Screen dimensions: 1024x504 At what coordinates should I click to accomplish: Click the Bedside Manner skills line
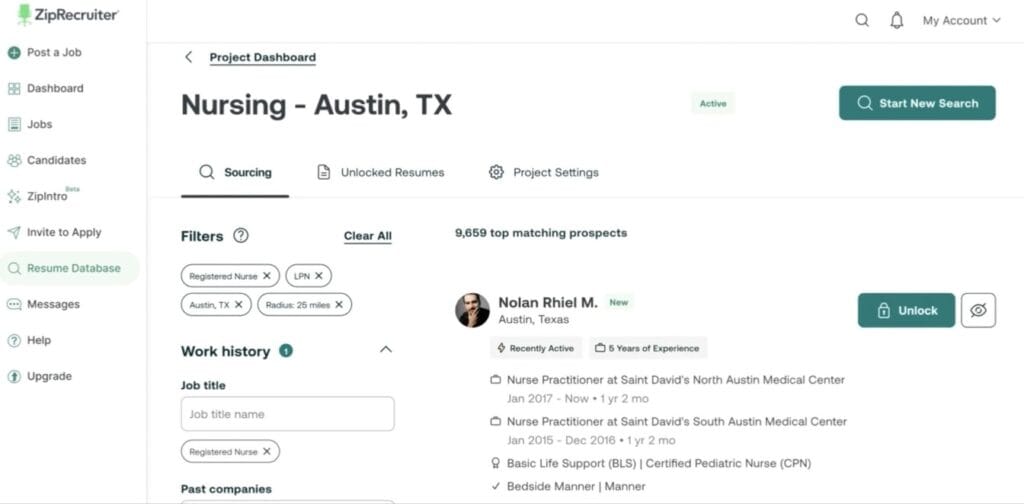[x=576, y=486]
